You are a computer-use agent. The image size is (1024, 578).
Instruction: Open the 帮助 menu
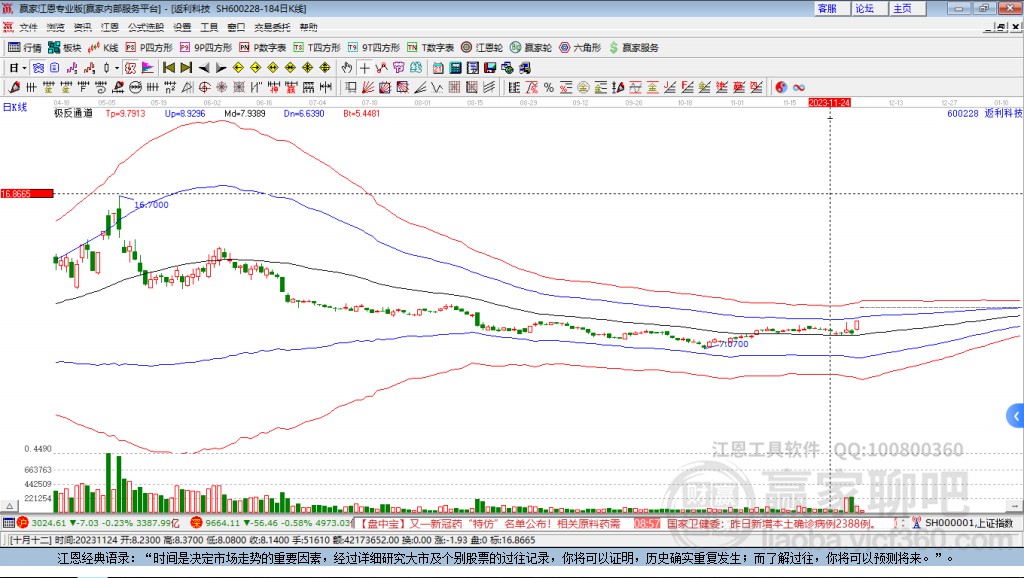tap(308, 27)
